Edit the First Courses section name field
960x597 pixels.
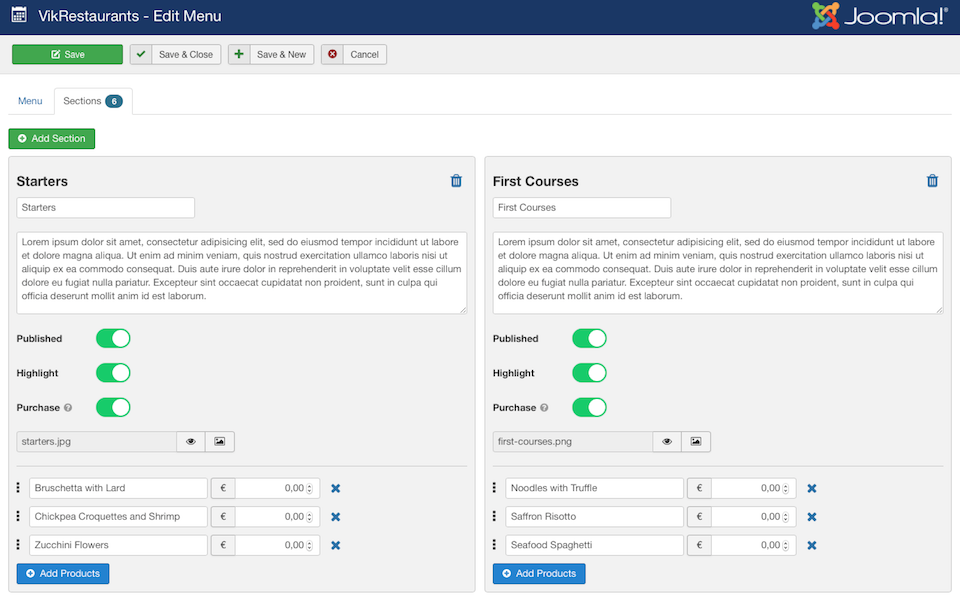pos(582,208)
